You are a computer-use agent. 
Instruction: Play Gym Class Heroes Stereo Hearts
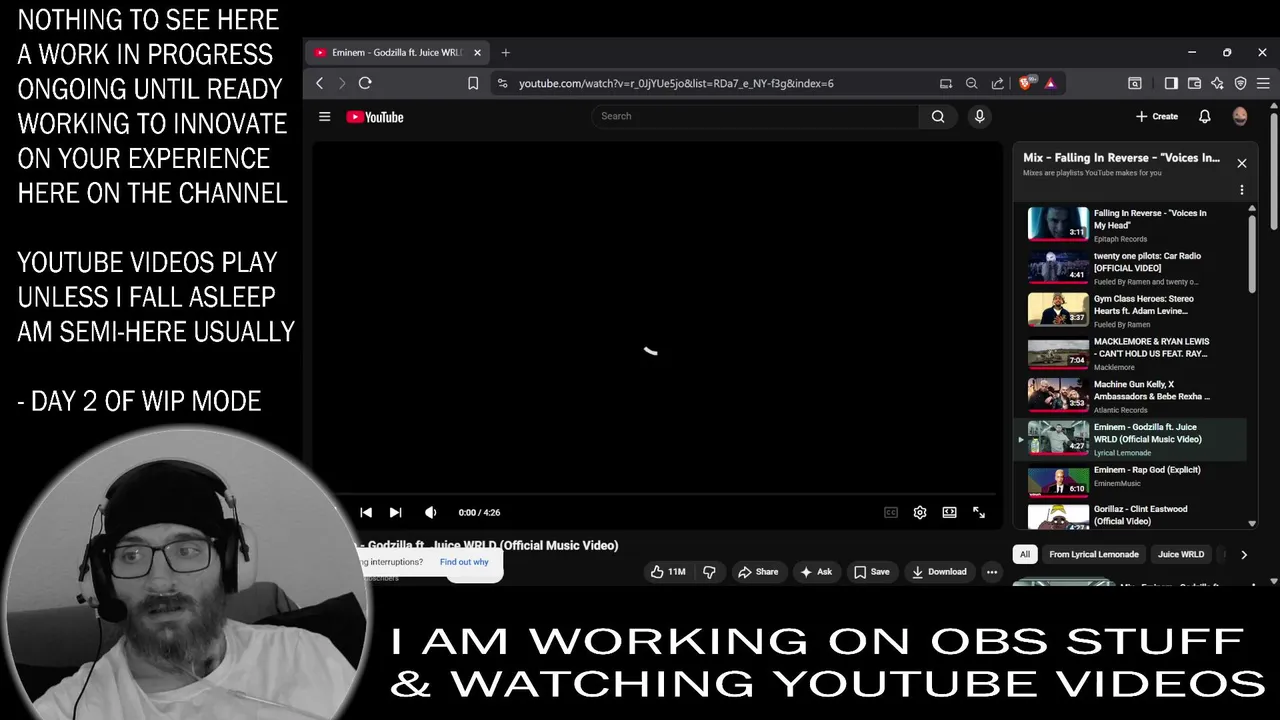pyautogui.click(x=1130, y=310)
